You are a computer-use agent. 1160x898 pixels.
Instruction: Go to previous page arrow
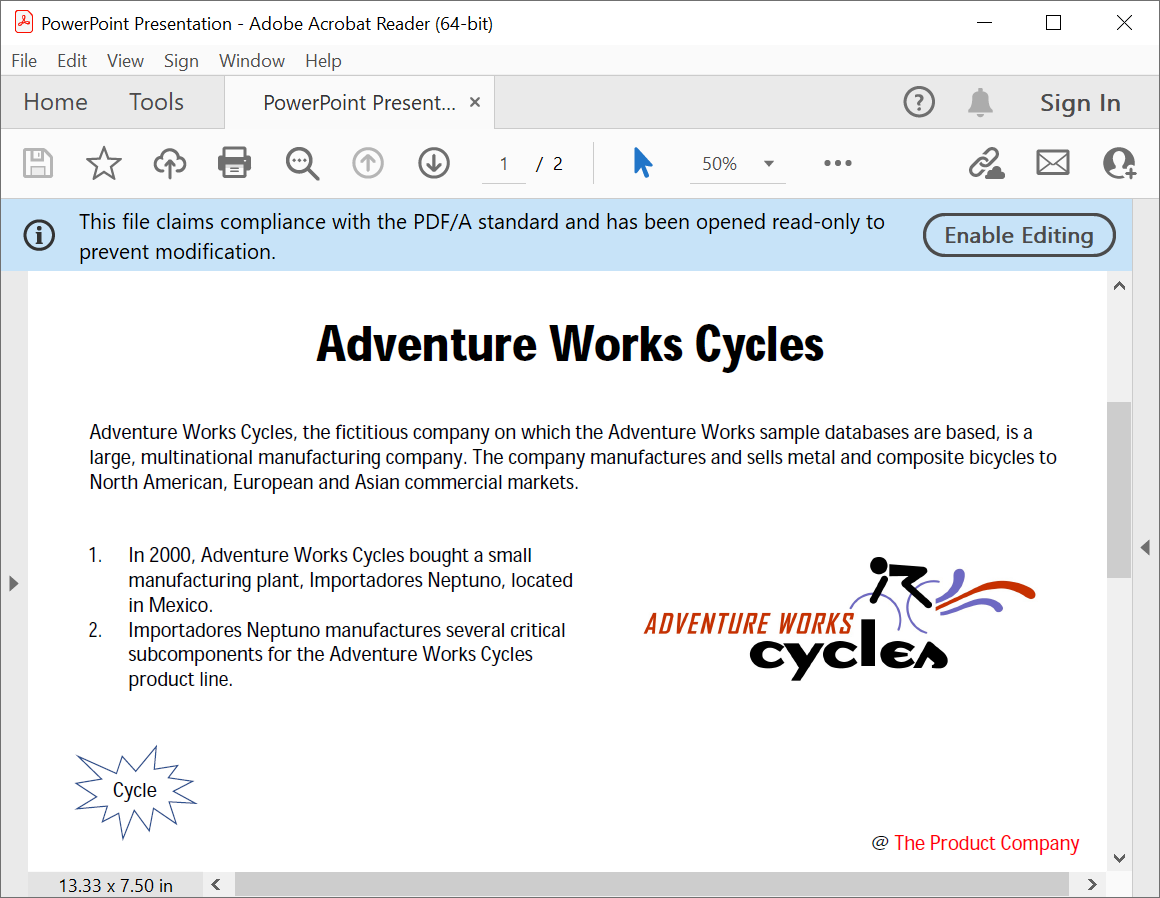pyautogui.click(x=368, y=163)
